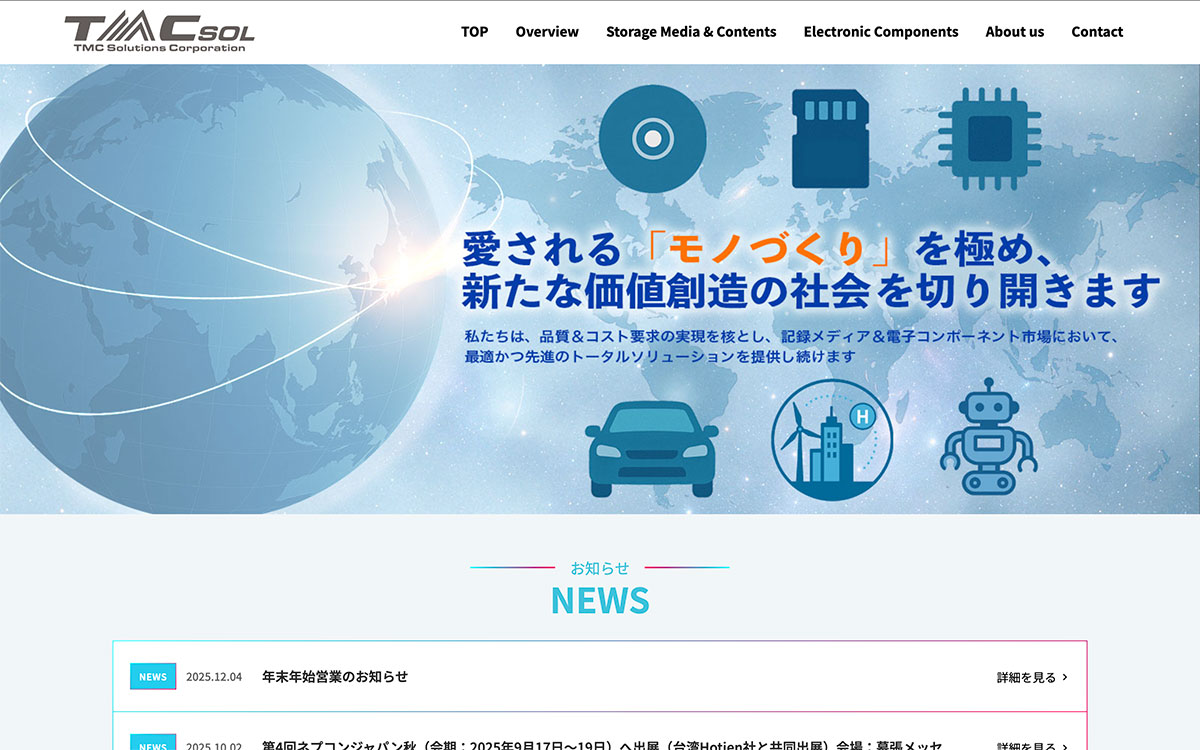Open the About us page
1200x750 pixels.
click(x=1014, y=32)
